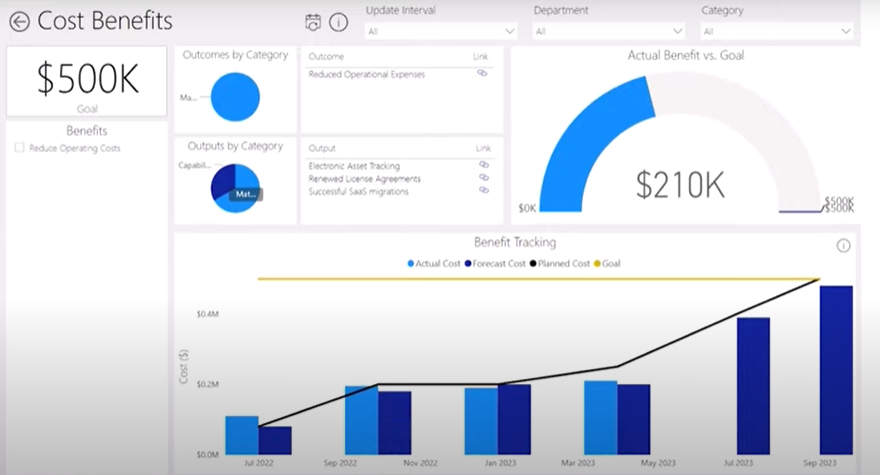Open link icon for Successful SaaS migrations

484,190
